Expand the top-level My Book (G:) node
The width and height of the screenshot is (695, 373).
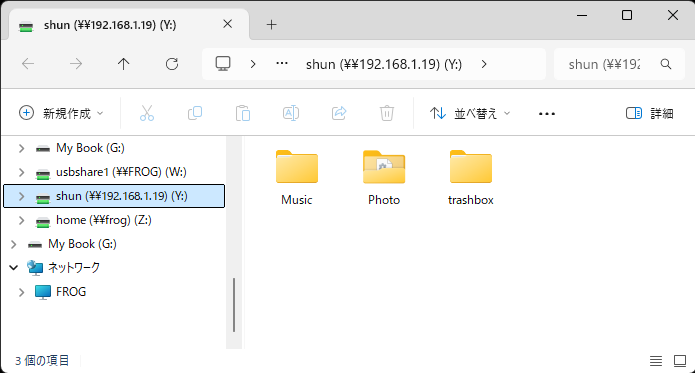(14, 244)
